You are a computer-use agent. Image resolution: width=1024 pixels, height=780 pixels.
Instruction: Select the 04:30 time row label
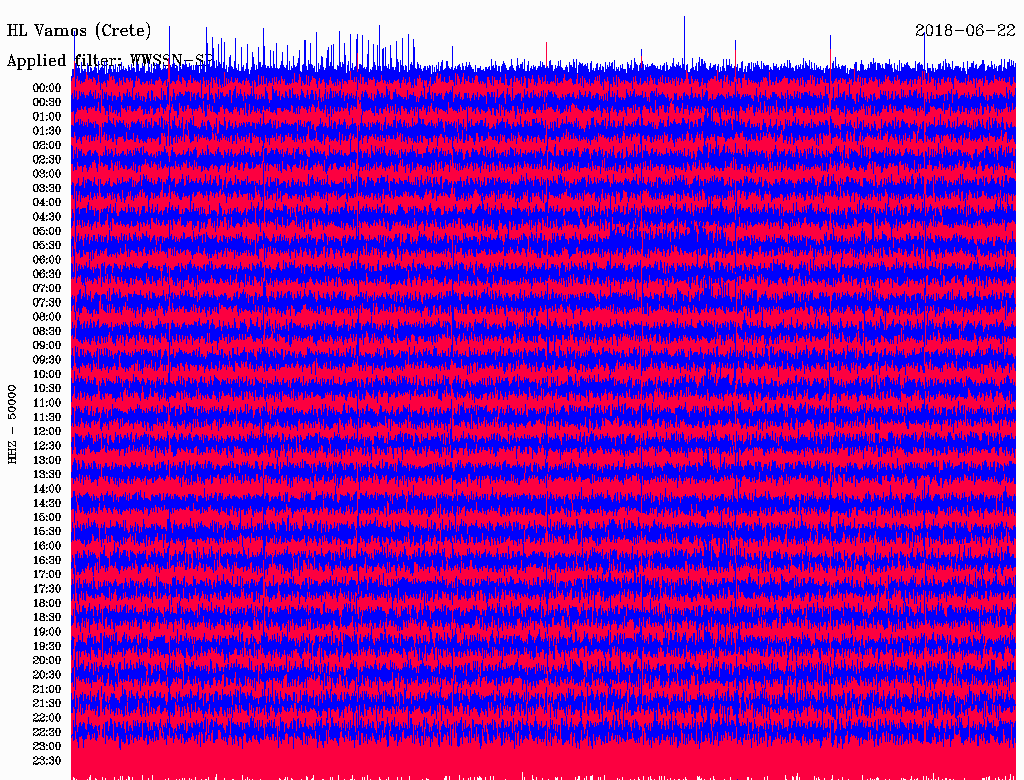point(46,217)
